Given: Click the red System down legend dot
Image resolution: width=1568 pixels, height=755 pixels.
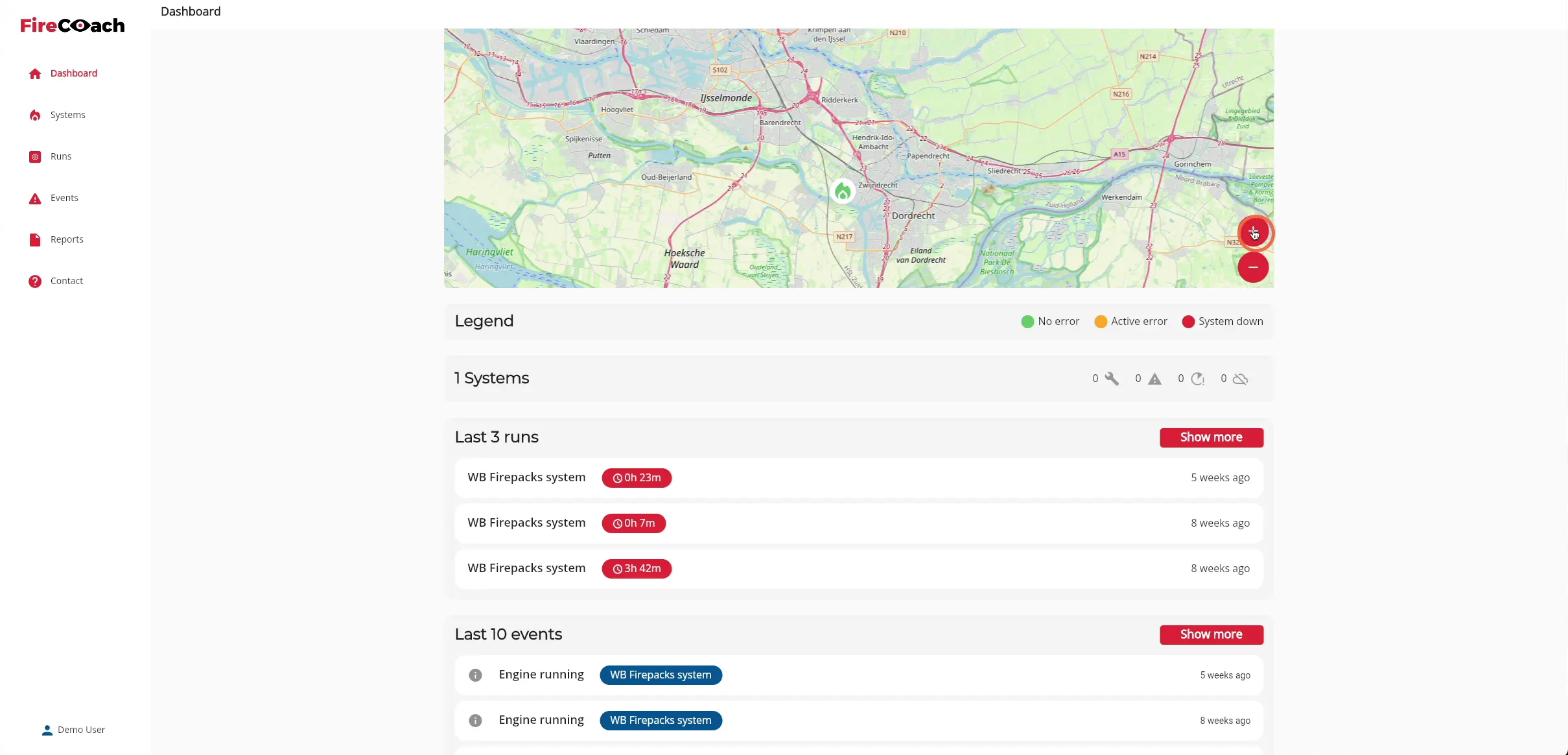Looking at the screenshot, I should [x=1188, y=322].
